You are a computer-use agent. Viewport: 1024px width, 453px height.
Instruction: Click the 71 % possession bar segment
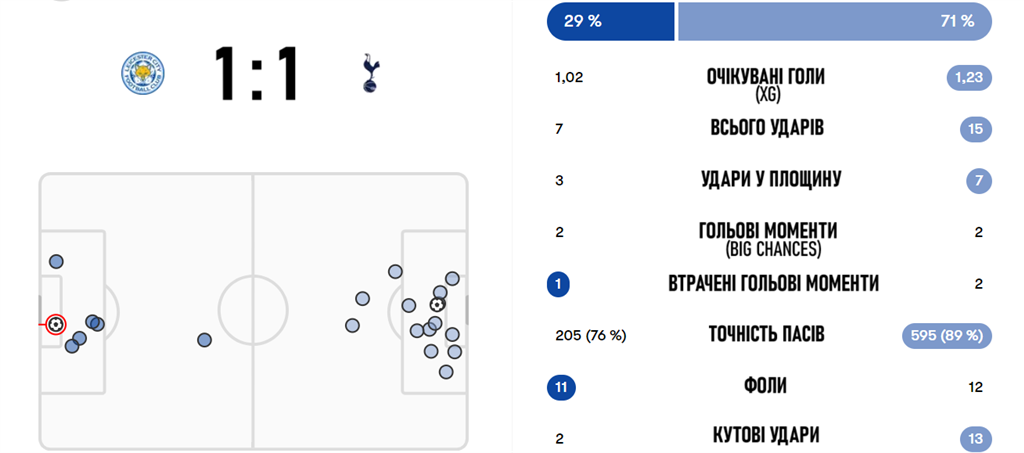pos(835,22)
